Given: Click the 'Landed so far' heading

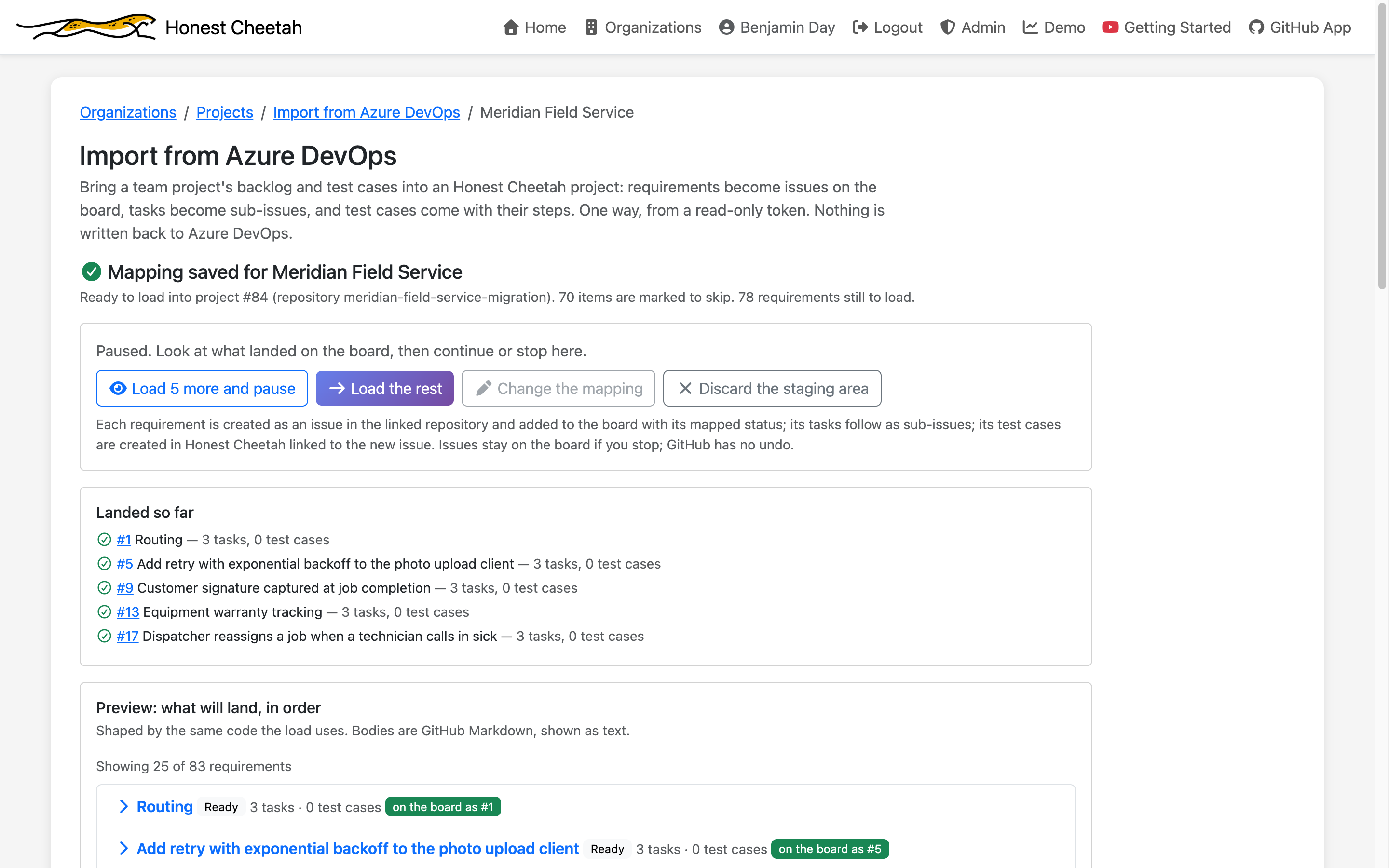Looking at the screenshot, I should coord(145,512).
